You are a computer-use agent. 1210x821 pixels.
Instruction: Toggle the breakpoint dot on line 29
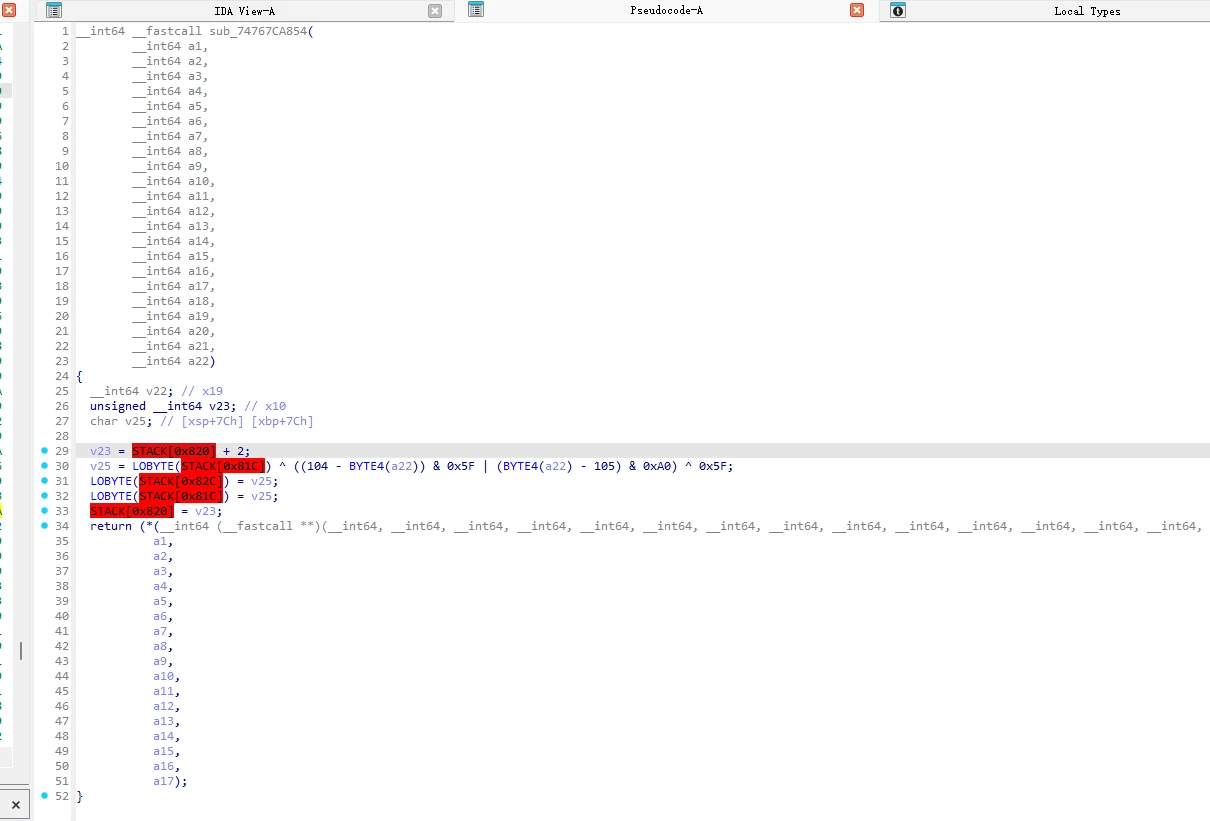tap(44, 451)
